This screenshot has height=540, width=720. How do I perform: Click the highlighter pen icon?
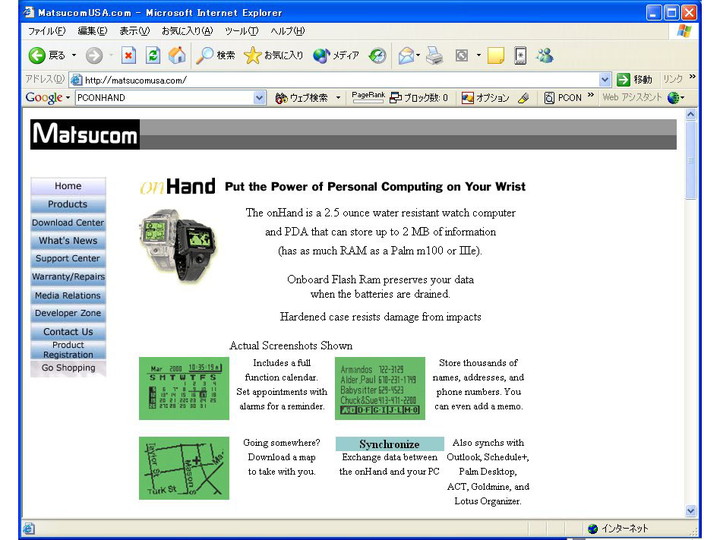(x=523, y=98)
